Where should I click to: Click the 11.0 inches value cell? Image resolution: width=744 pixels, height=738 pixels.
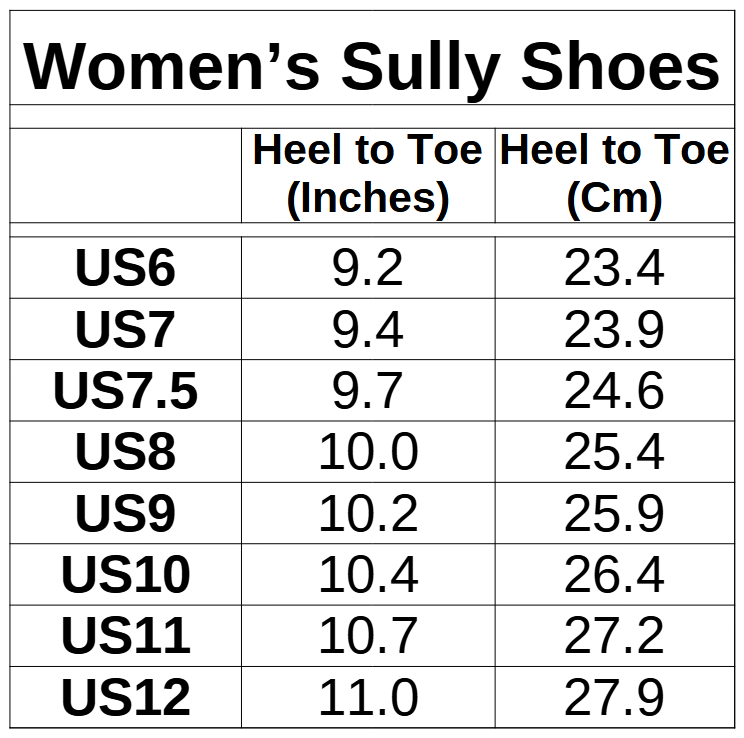(x=367, y=698)
